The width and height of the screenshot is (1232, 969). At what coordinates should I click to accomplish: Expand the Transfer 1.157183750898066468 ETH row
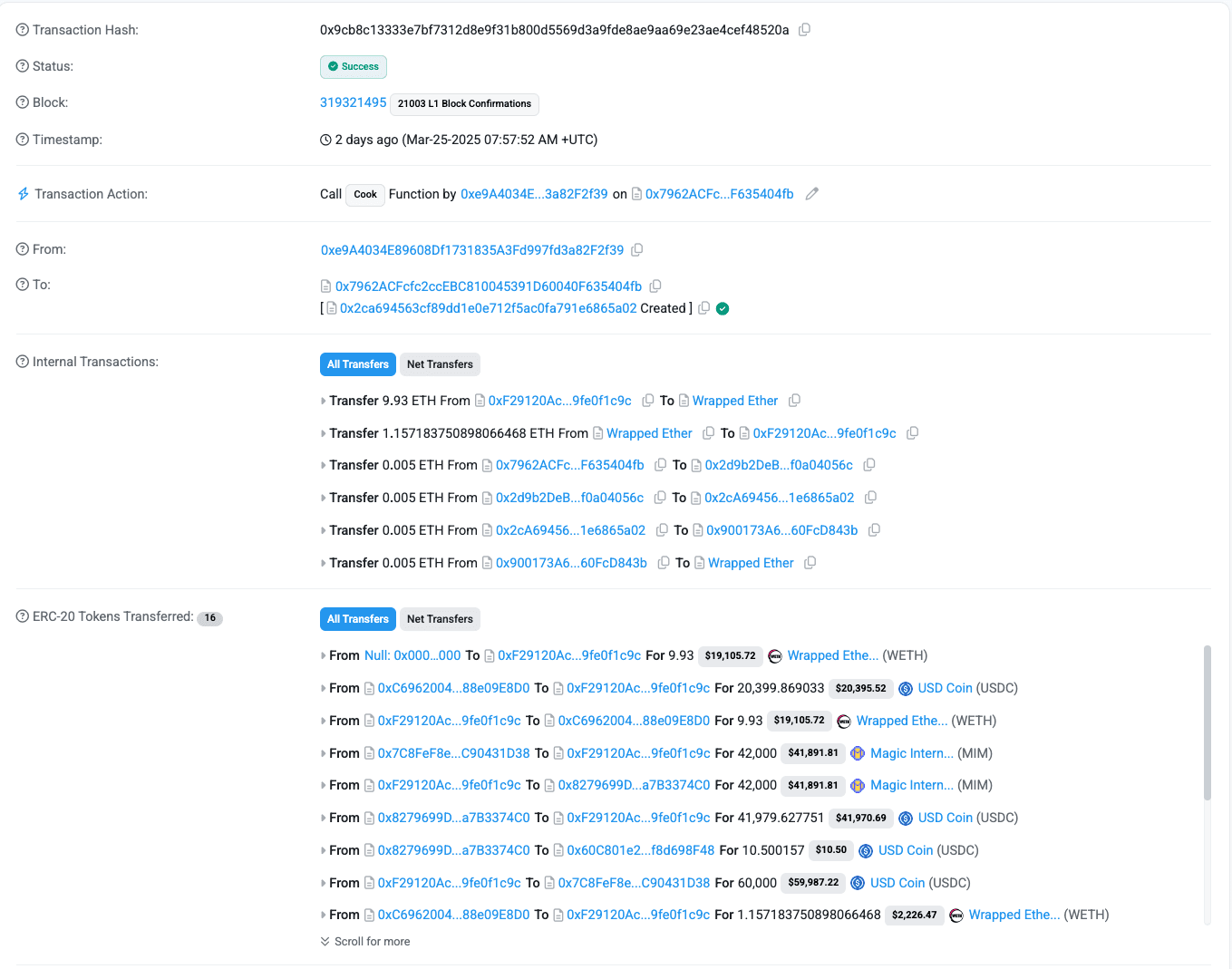tap(324, 434)
